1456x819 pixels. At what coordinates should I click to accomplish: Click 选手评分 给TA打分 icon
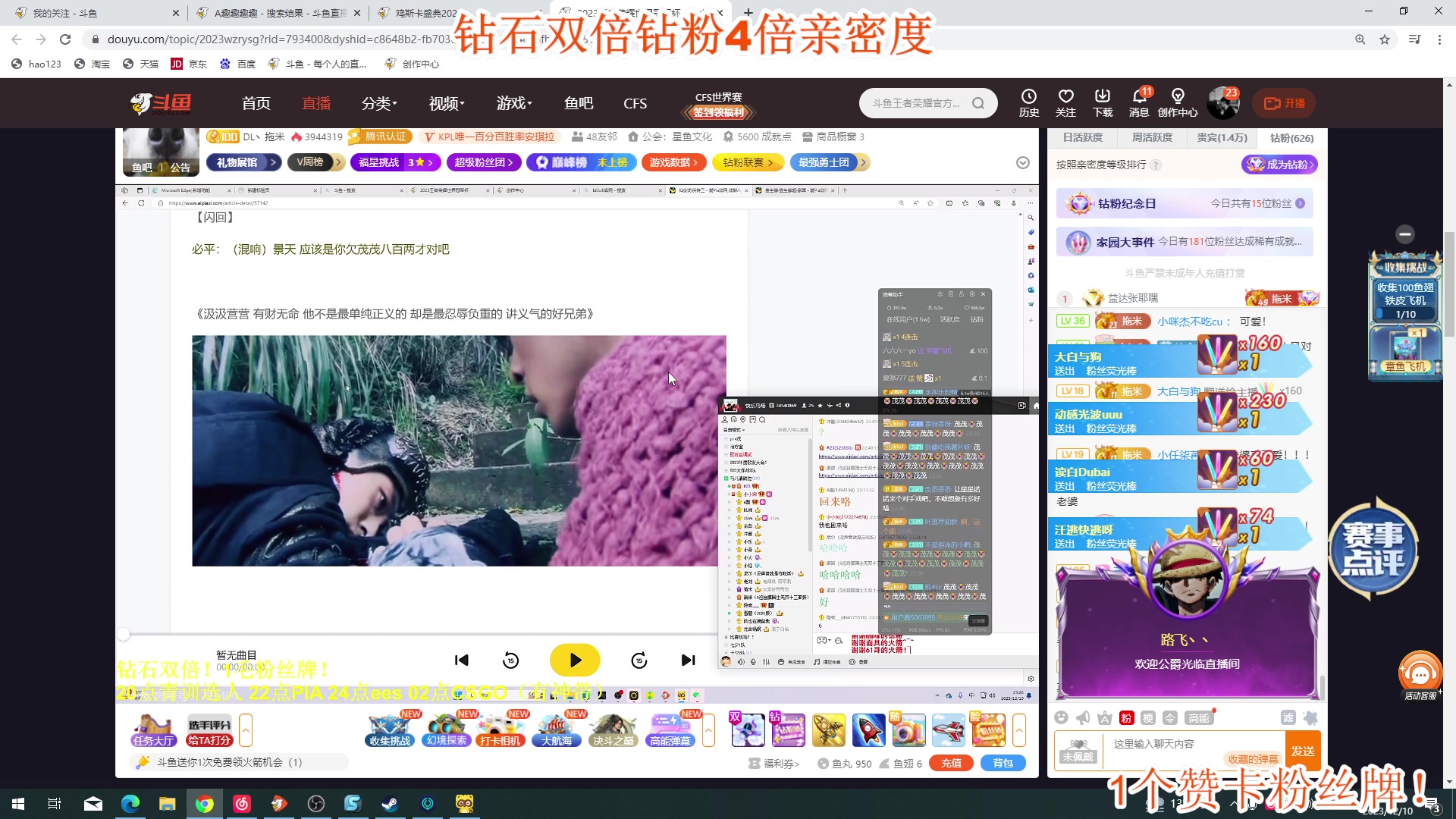click(x=209, y=730)
